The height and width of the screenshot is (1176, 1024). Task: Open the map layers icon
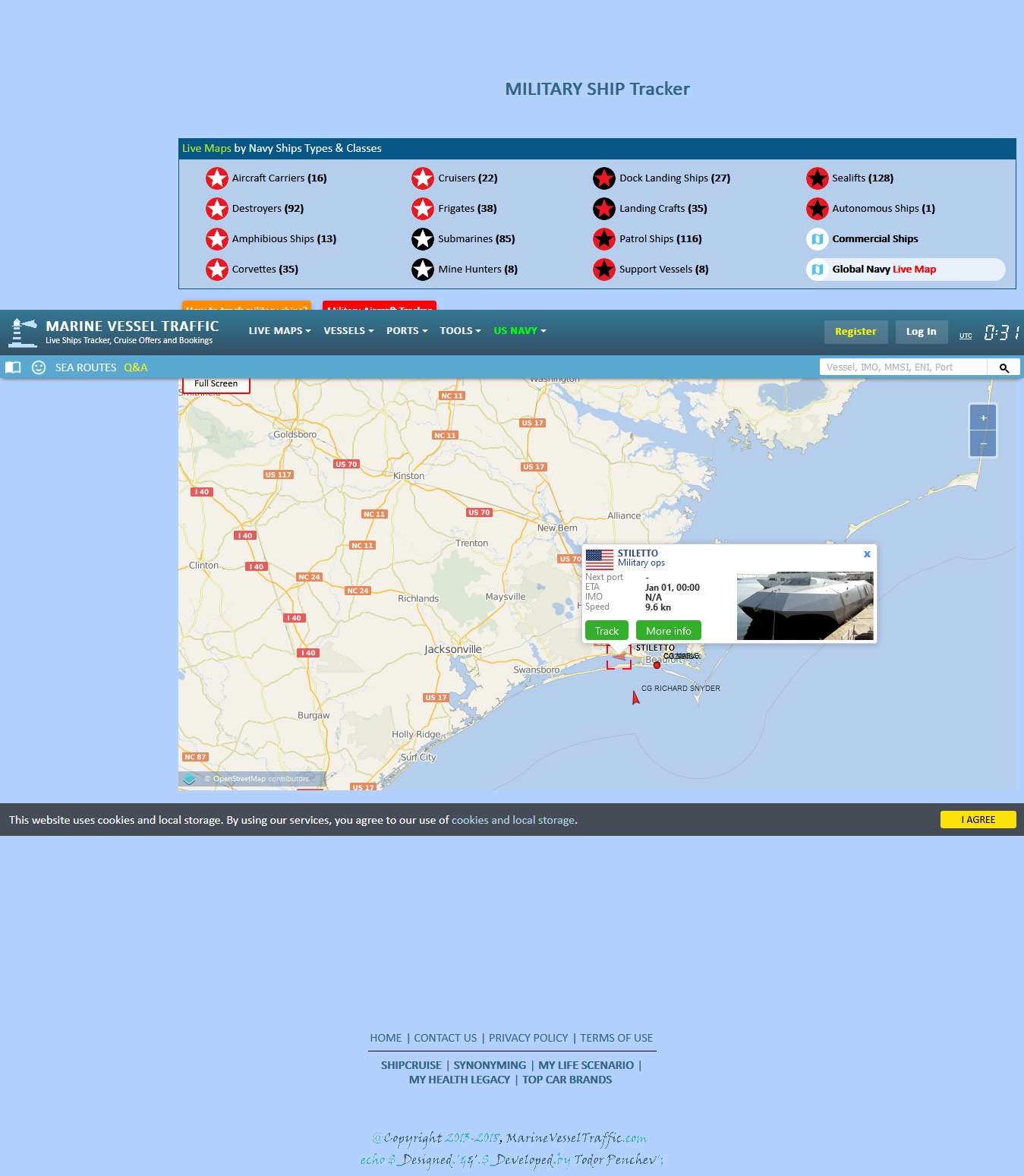(189, 779)
